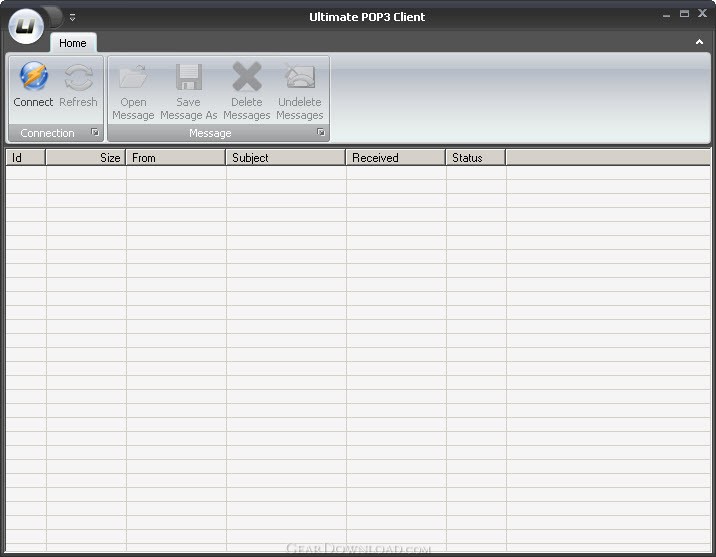Image resolution: width=716 pixels, height=557 pixels.
Task: Sort messages by the Size column header
Action: 86,158
